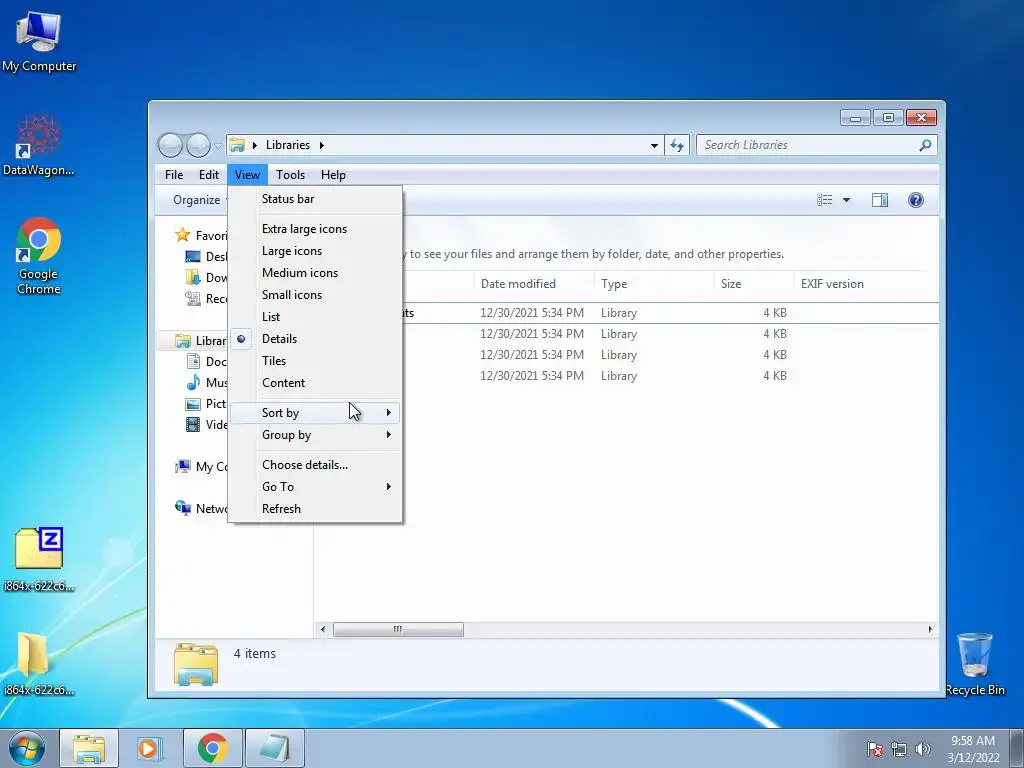Screen dimensions: 1024x768
Task: Open Chrome from the taskbar
Action: point(212,748)
